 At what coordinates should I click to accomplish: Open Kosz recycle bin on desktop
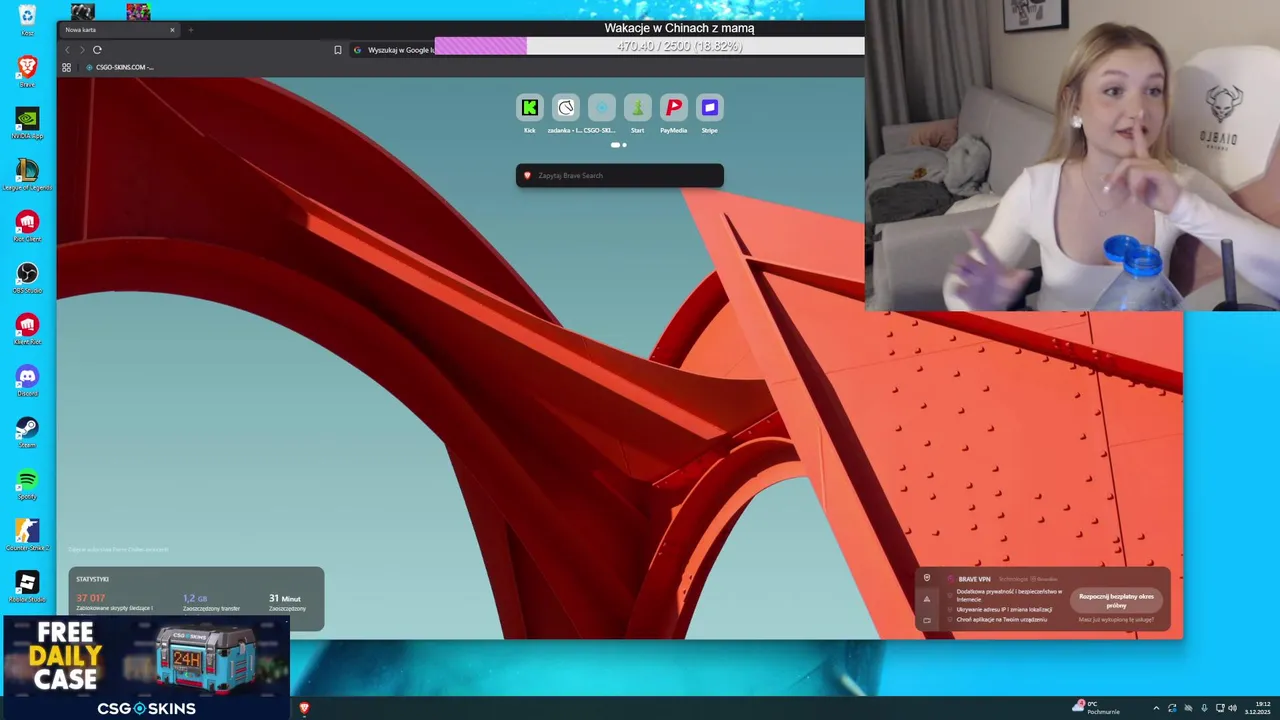[27, 20]
